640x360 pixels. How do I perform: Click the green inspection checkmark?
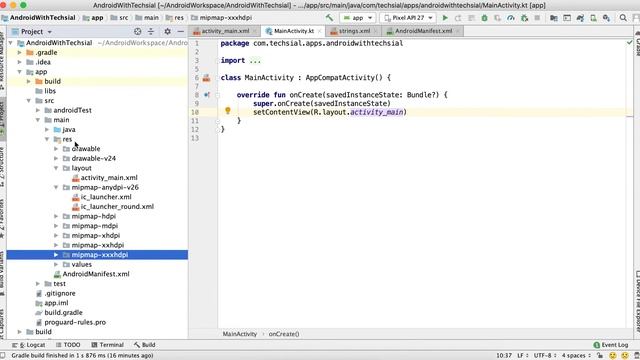629,42
